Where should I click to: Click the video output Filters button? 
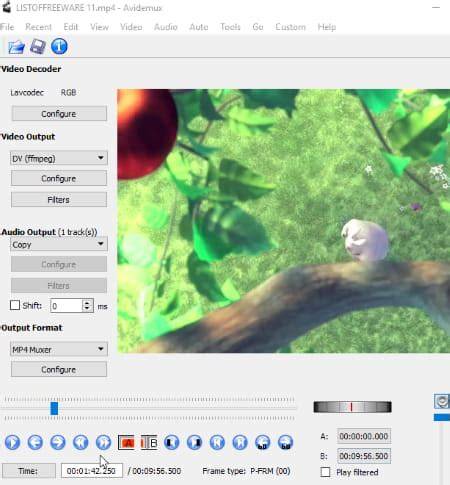tap(59, 200)
